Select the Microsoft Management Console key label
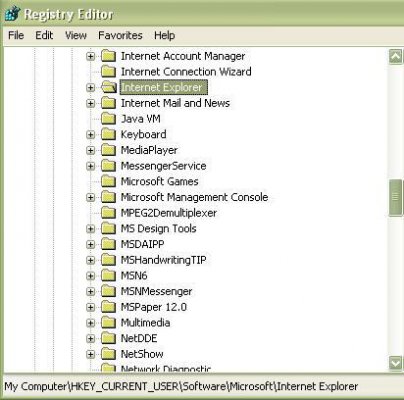 pyautogui.click(x=194, y=197)
